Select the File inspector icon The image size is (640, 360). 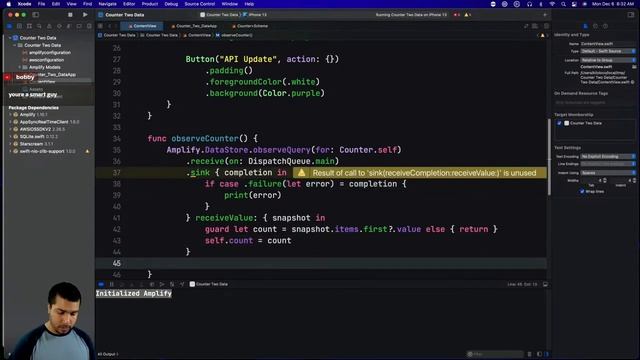(585, 26)
